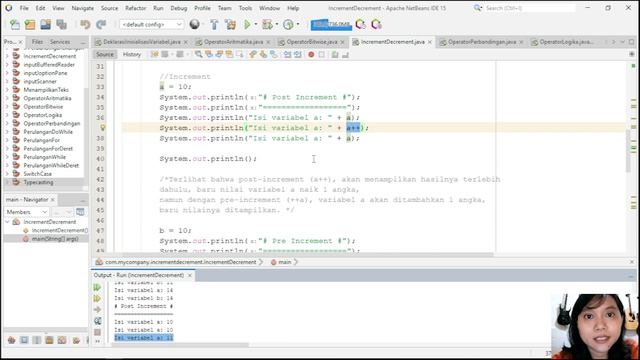Click the Uncomment lines editor icon
640x360 pixels.
click(345, 54)
